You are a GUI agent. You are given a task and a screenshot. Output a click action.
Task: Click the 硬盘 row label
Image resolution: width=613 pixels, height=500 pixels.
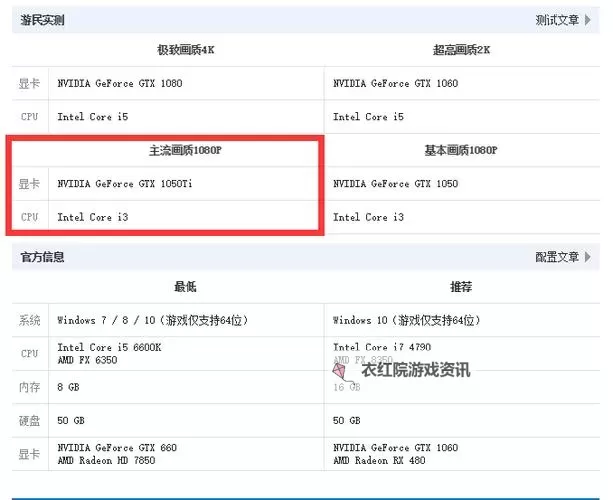[30, 421]
